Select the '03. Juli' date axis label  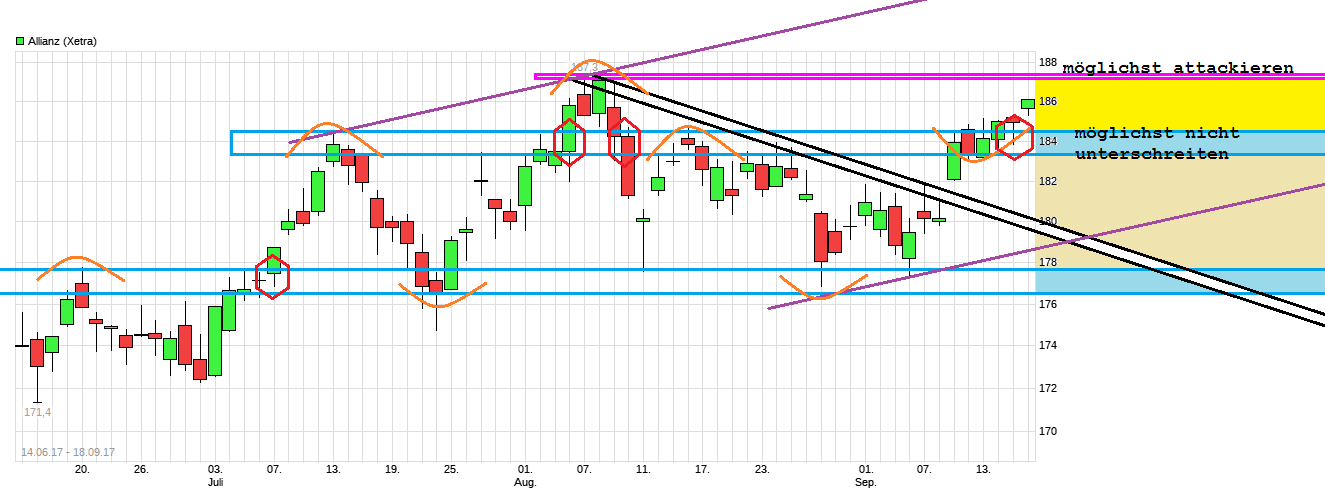[x=215, y=475]
